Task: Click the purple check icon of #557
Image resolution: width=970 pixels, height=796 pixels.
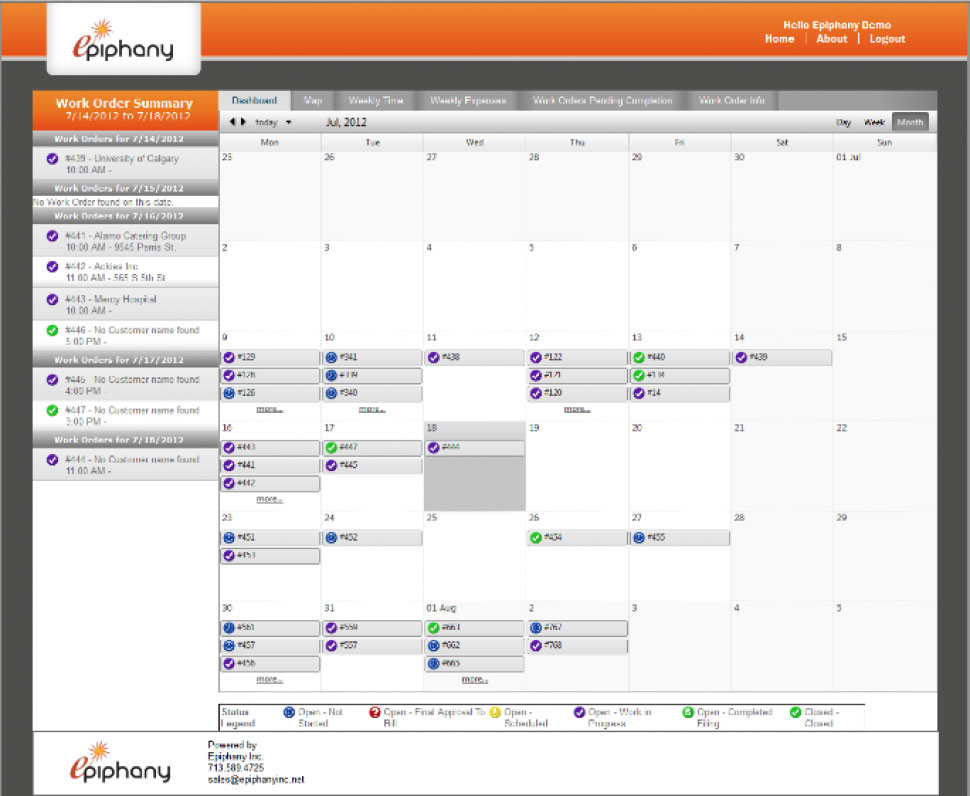Action: coord(331,646)
